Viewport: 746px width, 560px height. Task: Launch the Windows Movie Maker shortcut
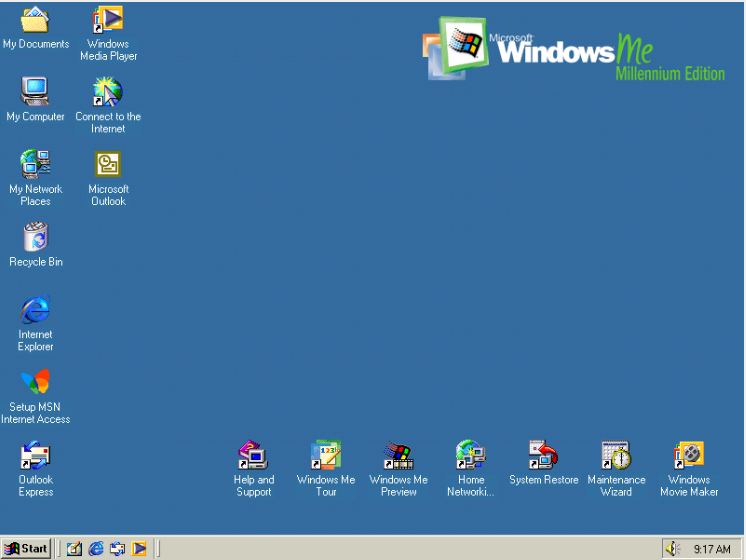(x=689, y=455)
